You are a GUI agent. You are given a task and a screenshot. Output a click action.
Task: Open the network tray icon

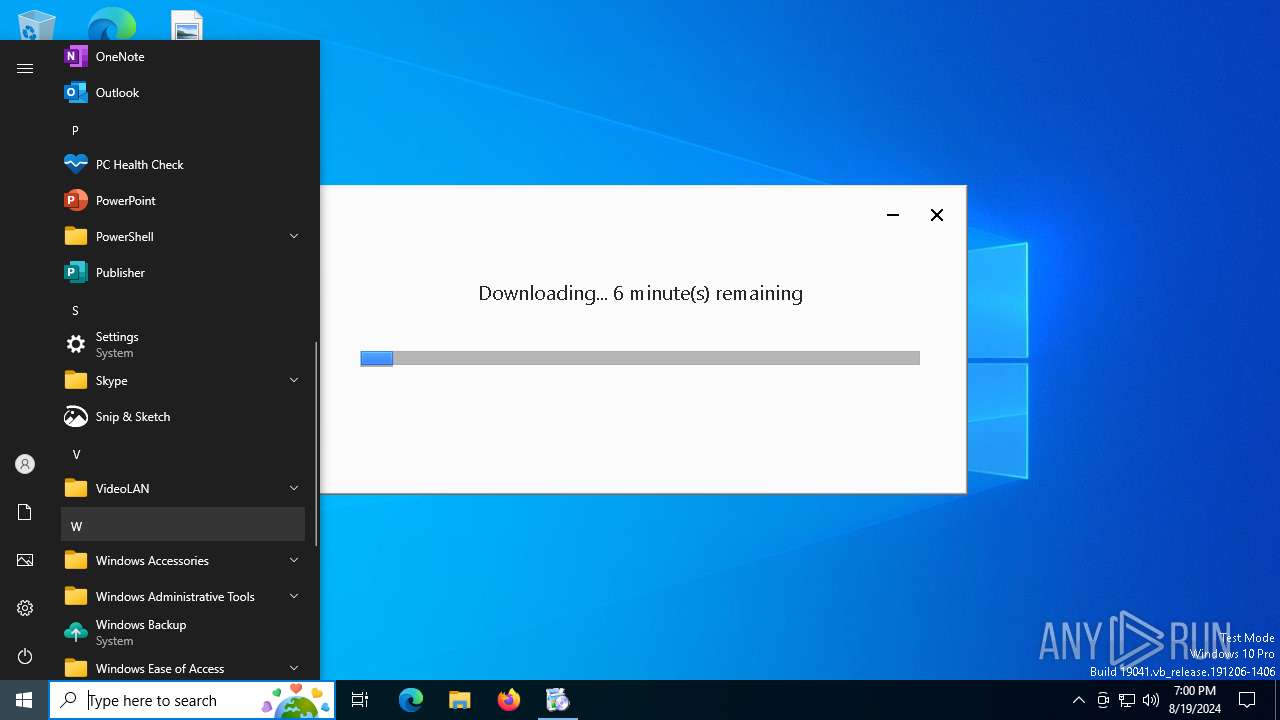coord(1127,700)
